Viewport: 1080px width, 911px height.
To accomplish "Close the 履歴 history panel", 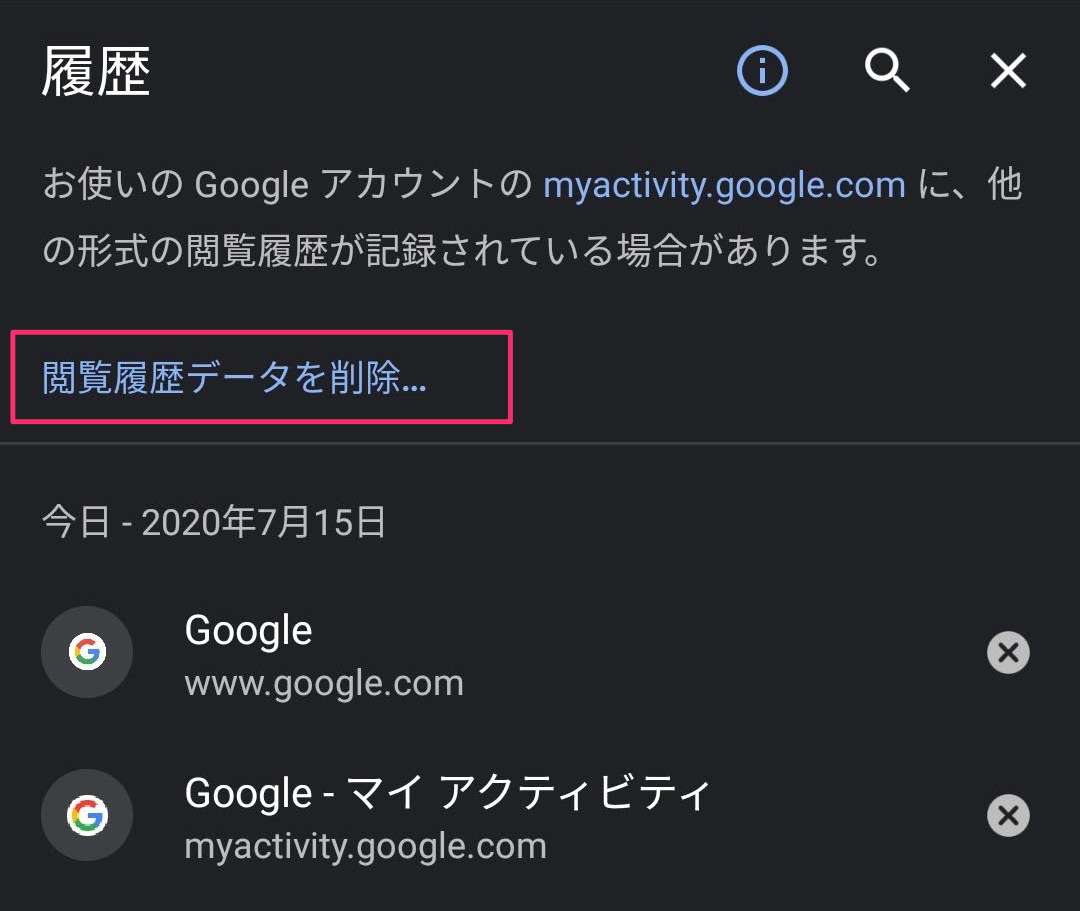I will point(1008,71).
